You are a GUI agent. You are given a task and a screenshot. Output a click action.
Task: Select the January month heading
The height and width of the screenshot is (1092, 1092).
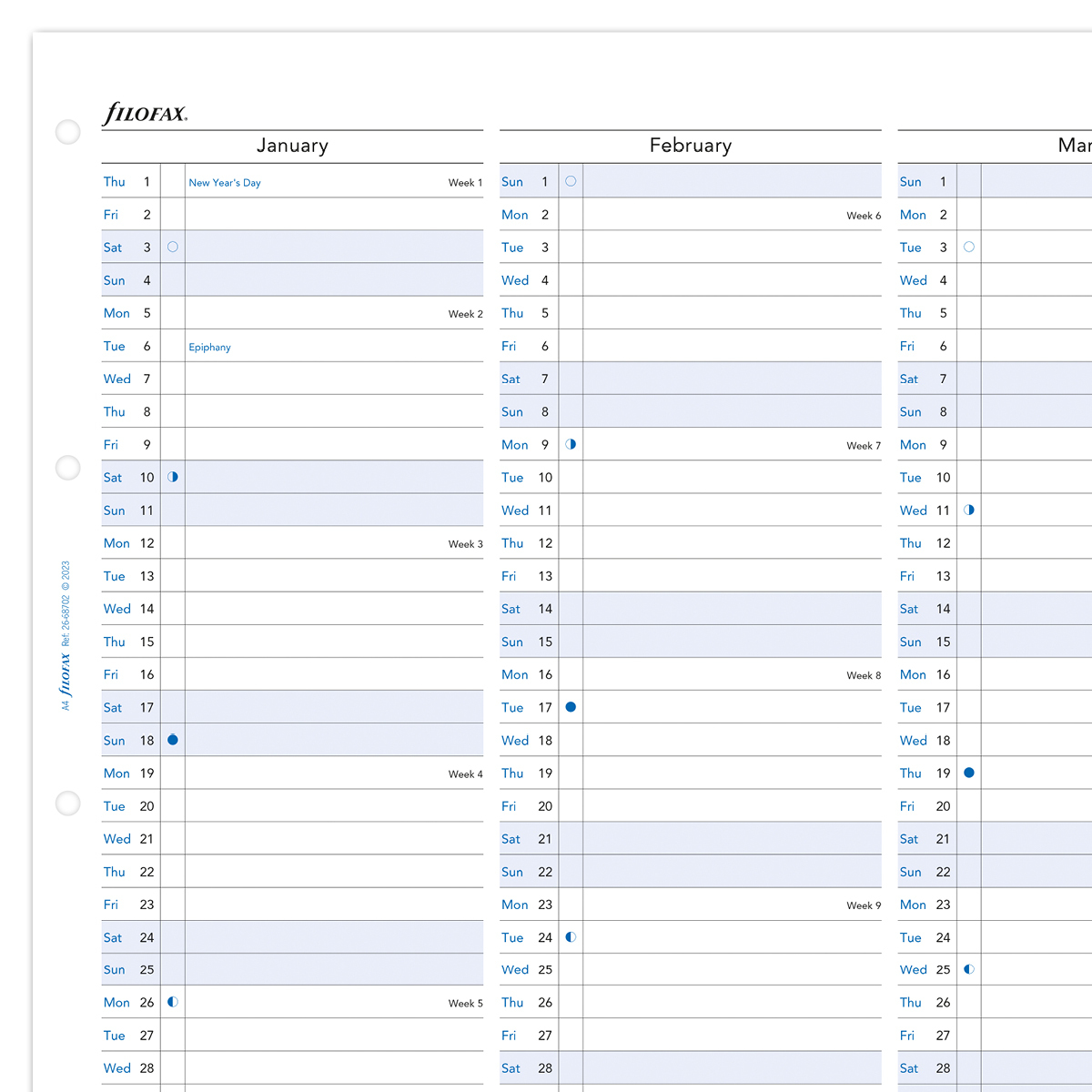[x=292, y=146]
